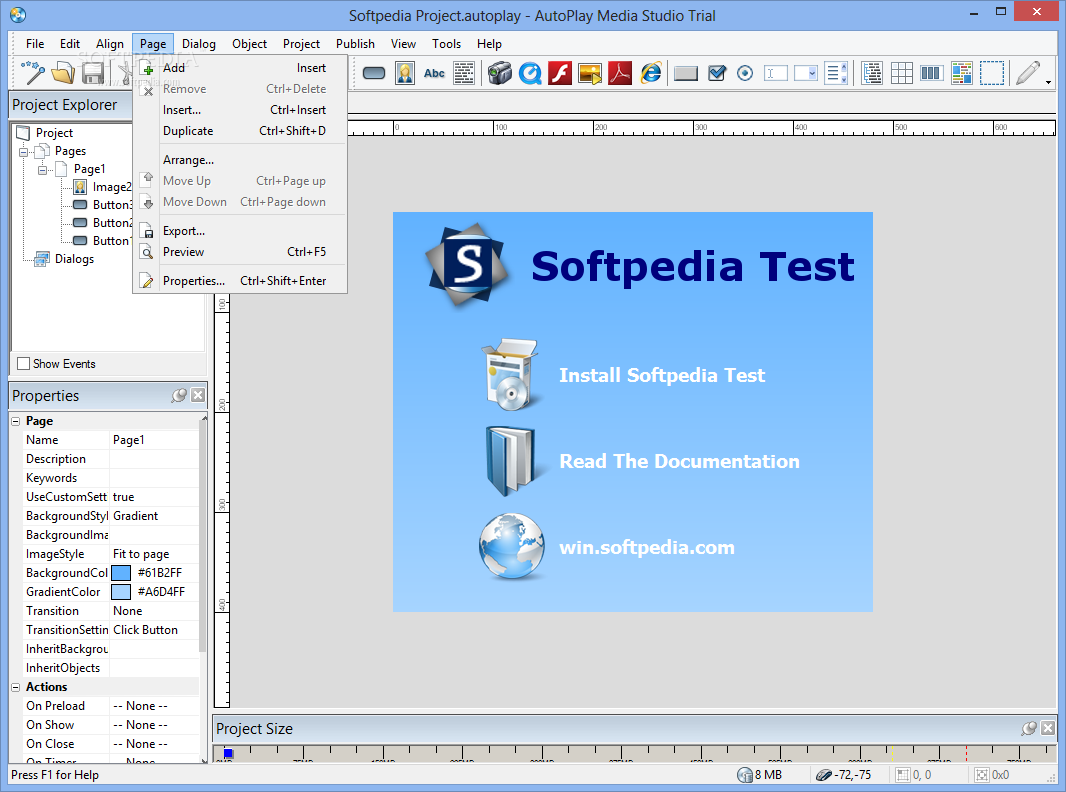Open the toolbar overflow arrow beside pencil
1066x792 pixels.
point(1048,82)
